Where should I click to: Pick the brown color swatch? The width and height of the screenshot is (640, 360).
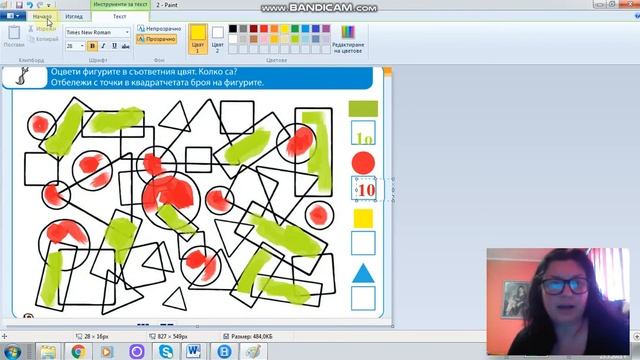point(253,39)
